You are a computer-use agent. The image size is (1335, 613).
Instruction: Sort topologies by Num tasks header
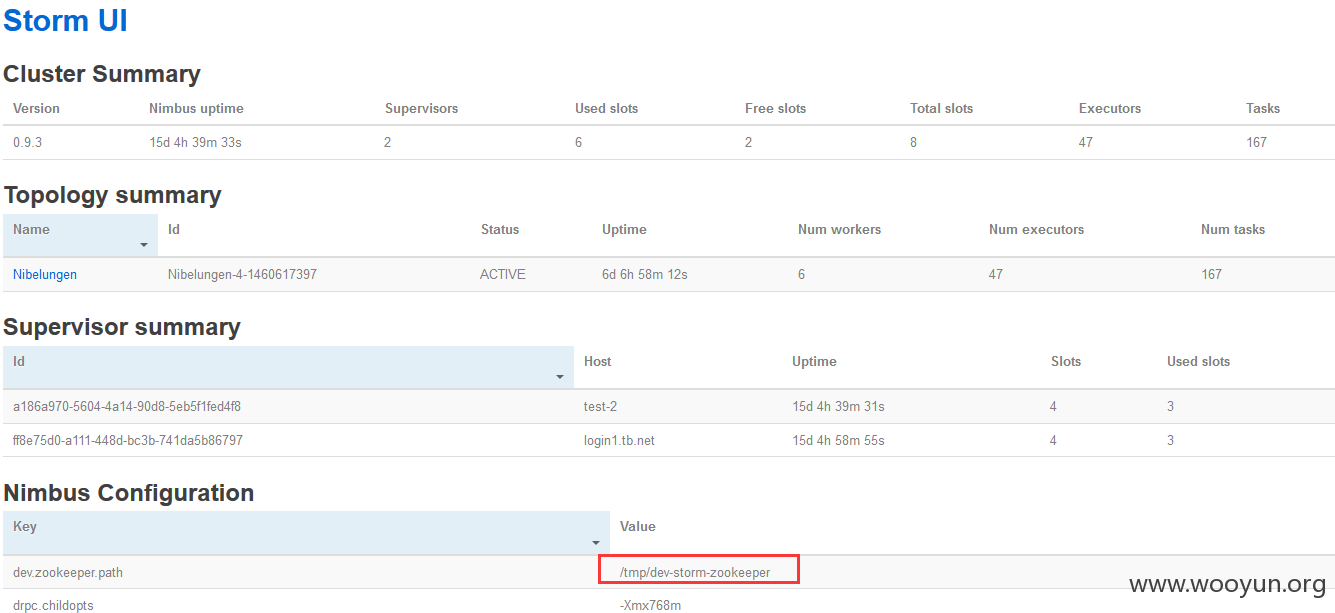click(1233, 229)
